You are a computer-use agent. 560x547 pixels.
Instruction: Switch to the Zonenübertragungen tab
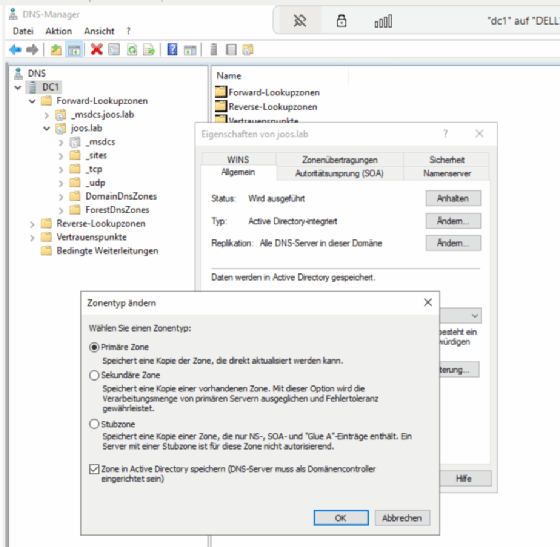pos(340,160)
